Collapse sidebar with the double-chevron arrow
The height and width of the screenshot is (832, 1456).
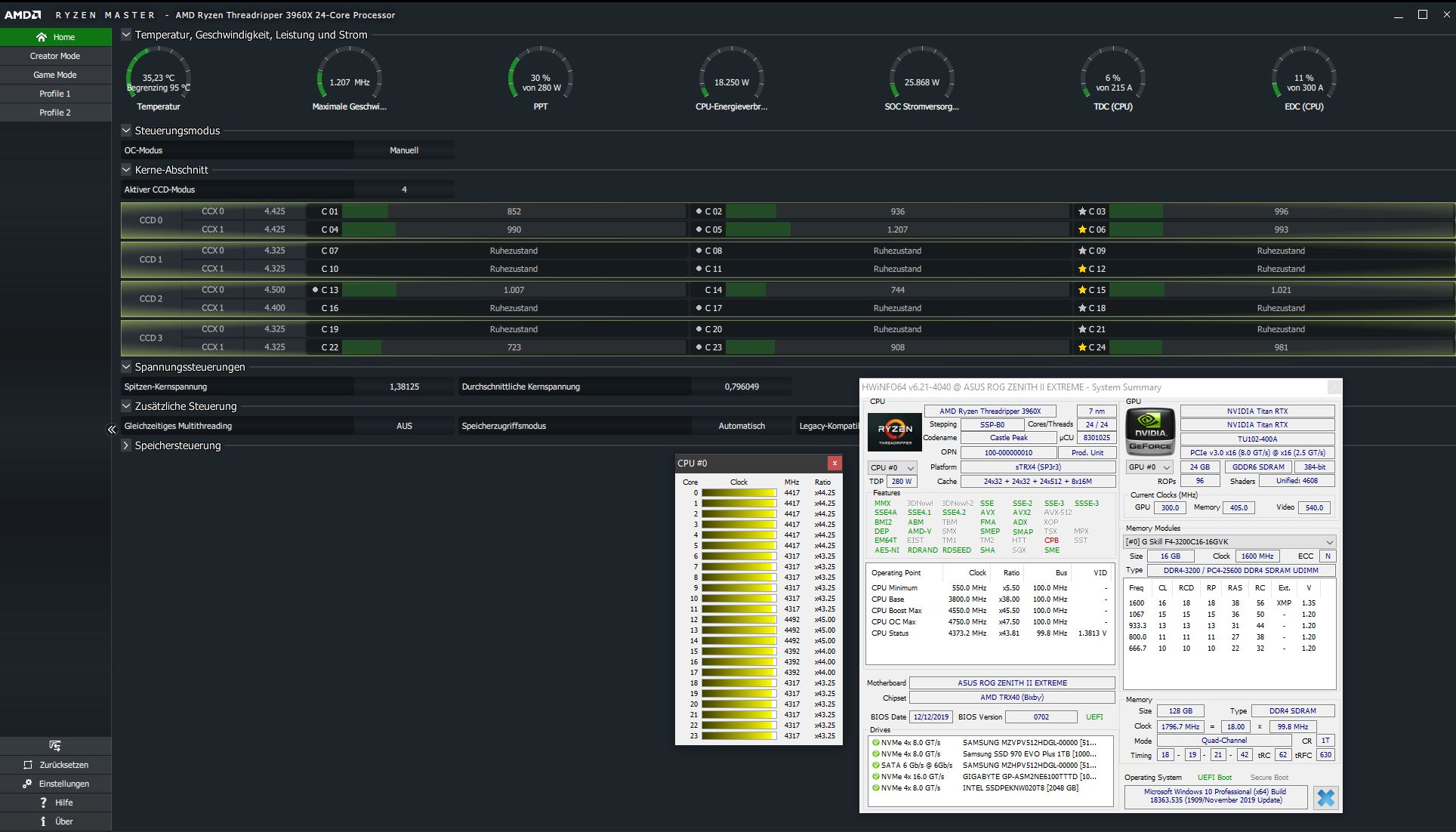coord(112,430)
